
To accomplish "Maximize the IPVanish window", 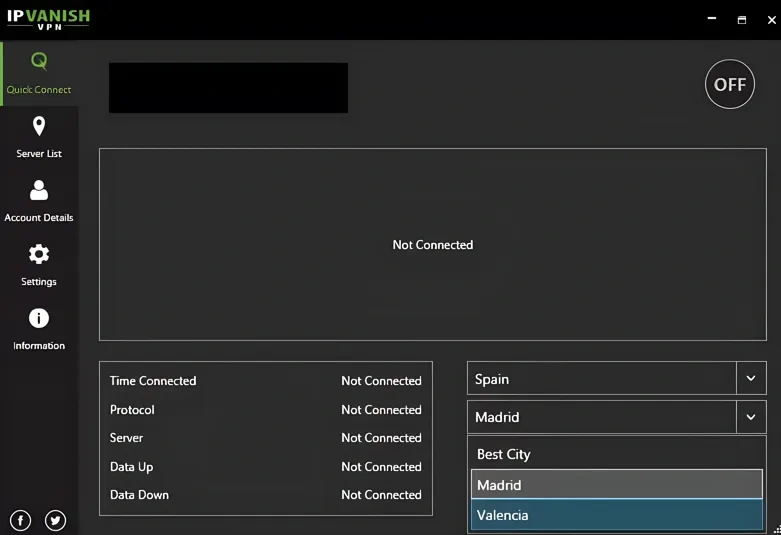I will tap(742, 20).
